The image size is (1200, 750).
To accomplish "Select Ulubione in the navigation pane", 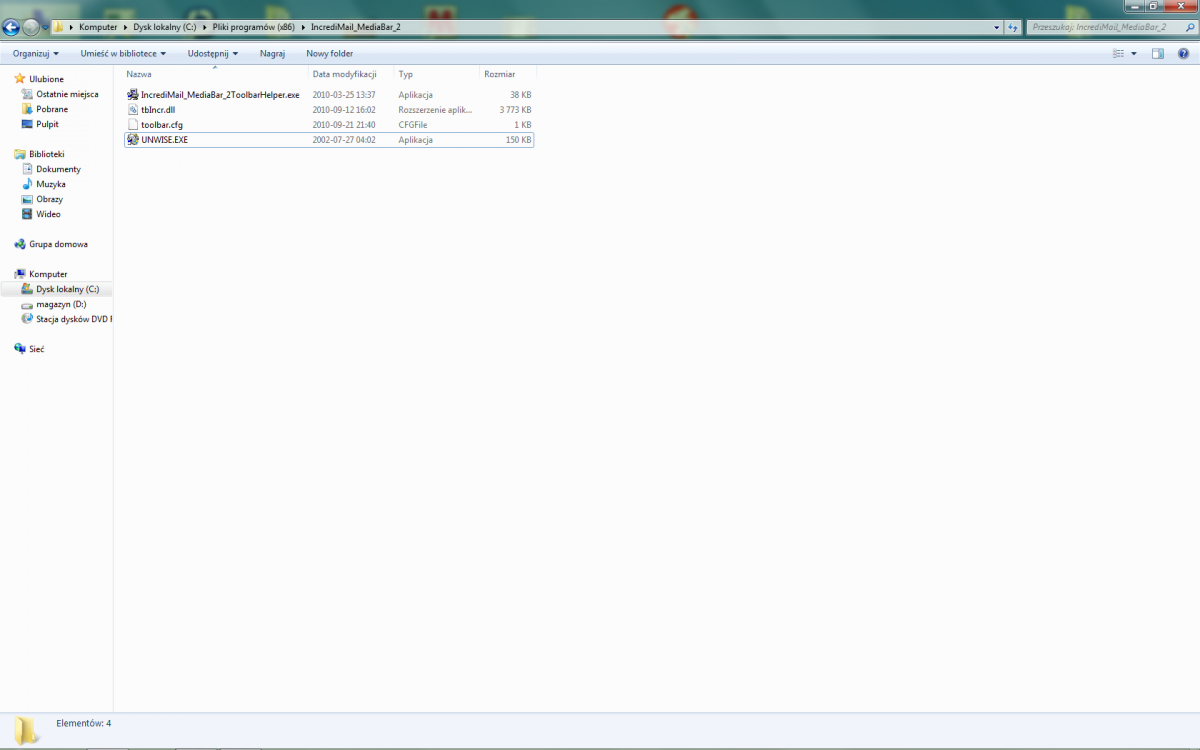I will pyautogui.click(x=46, y=79).
